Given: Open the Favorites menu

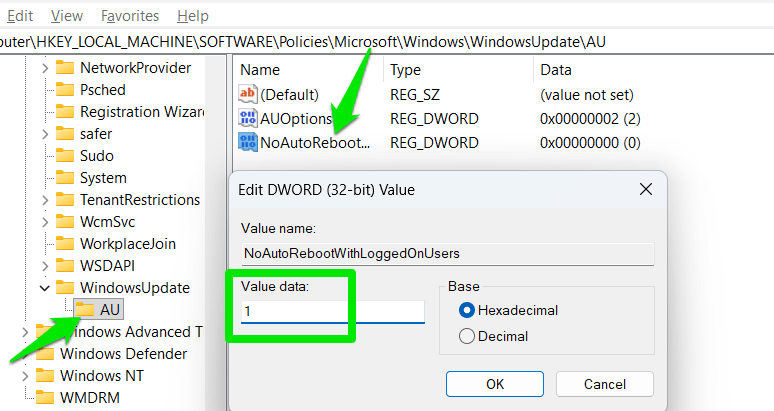Looking at the screenshot, I should 130,16.
